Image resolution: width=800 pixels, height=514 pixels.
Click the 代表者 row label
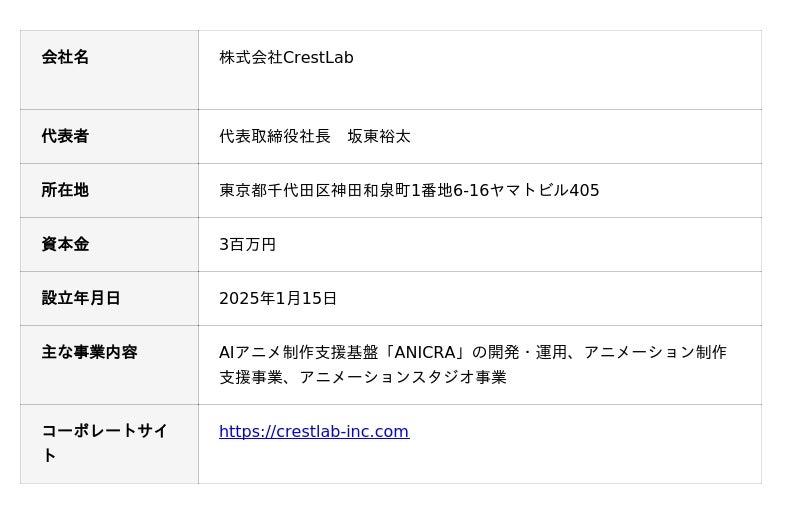tap(66, 136)
